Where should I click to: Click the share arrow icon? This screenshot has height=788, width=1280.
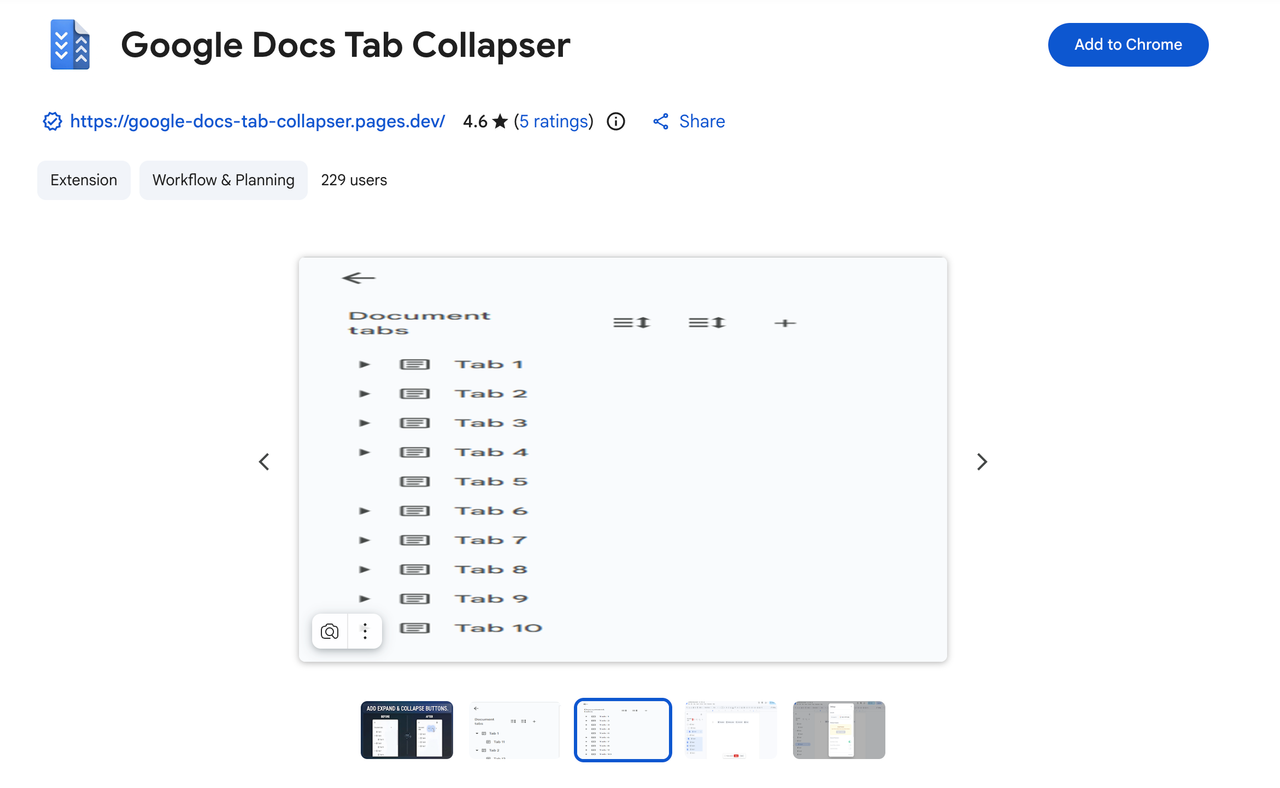[661, 122]
